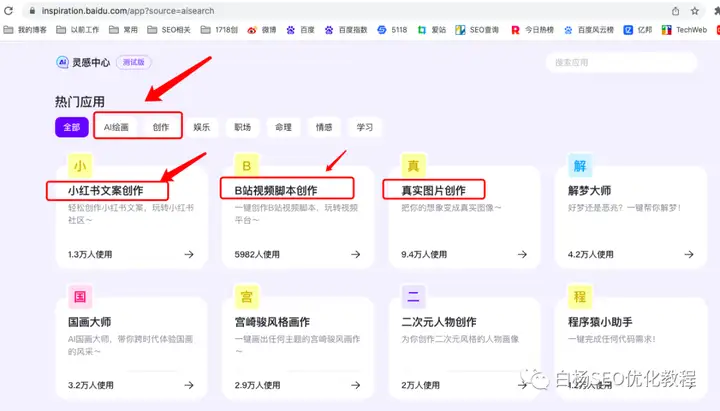Reload the page with the refresh icon
This screenshot has height=411, width=720.
click(x=8, y=11)
